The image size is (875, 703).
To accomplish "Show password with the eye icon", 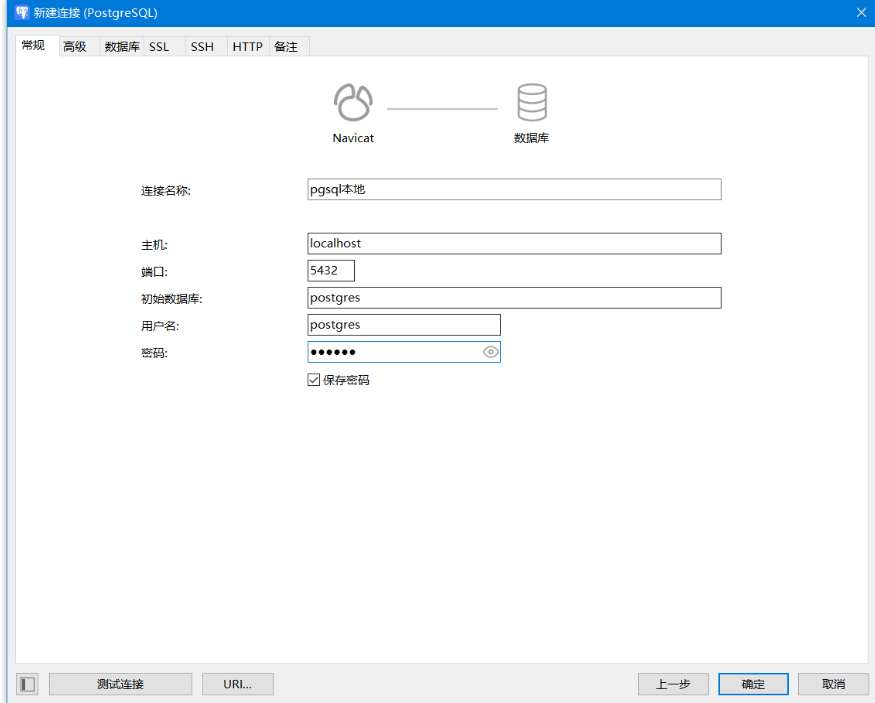I will [490, 352].
